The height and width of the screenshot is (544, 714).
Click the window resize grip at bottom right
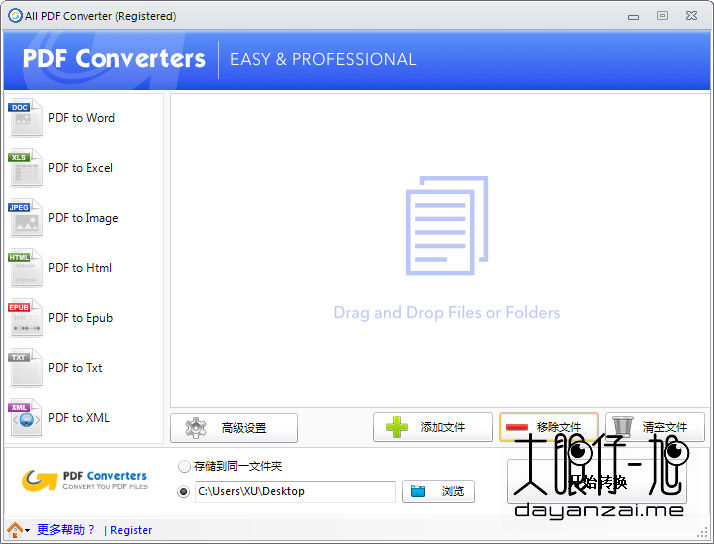pos(704,533)
